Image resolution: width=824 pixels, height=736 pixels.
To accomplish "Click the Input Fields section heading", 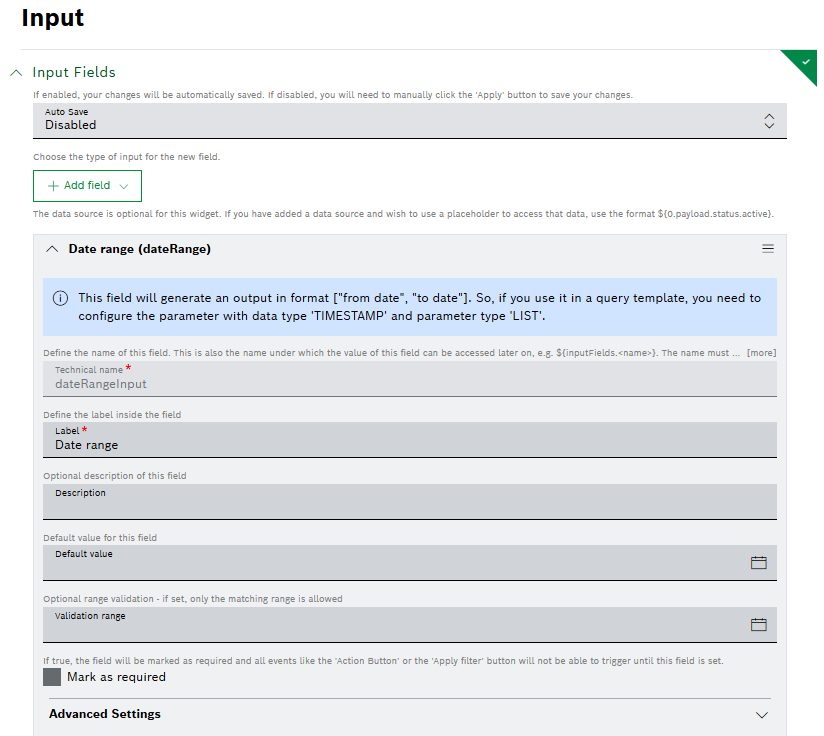I will pyautogui.click(x=74, y=73).
